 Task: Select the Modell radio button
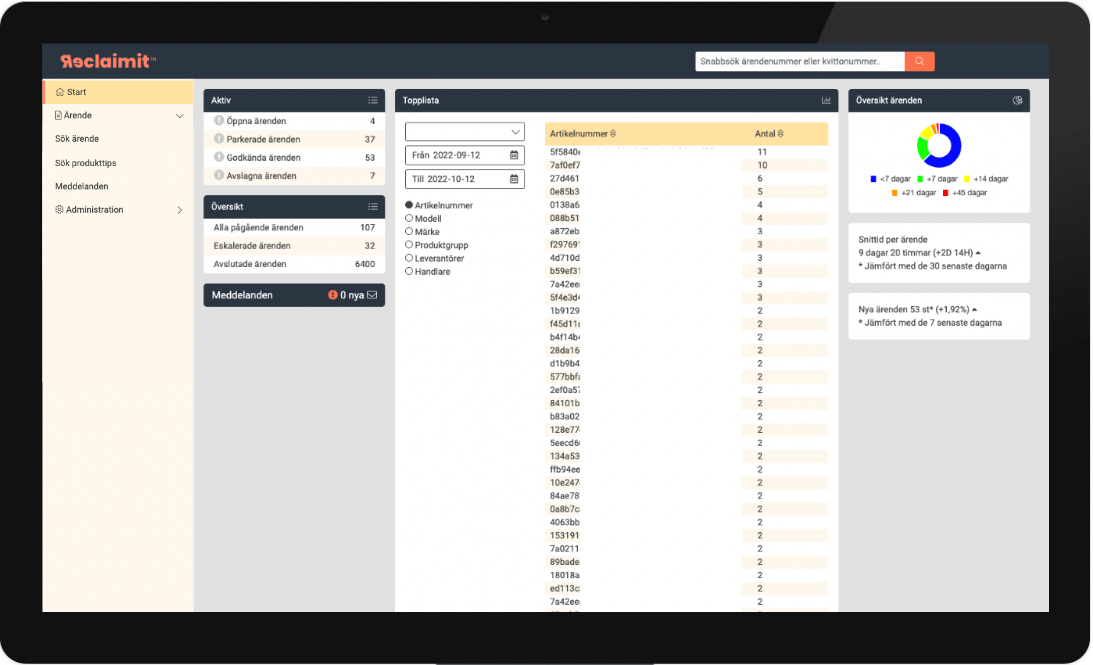pos(409,218)
